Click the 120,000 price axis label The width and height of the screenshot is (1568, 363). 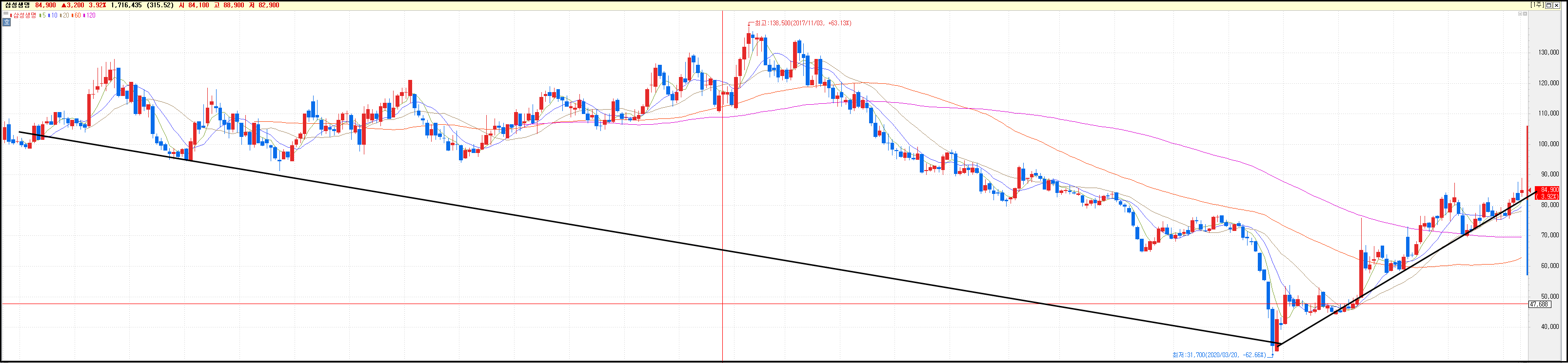[1548, 83]
